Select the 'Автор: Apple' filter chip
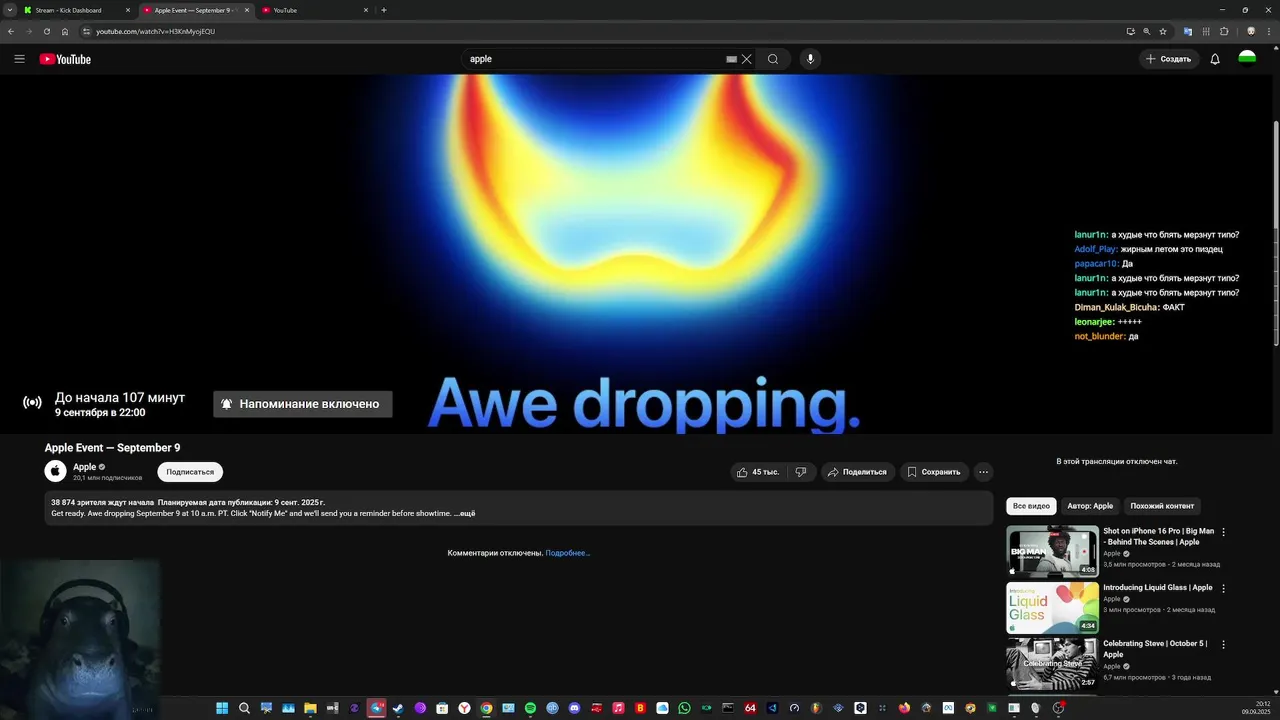Screen dimensions: 1280x720 [x=1090, y=506]
